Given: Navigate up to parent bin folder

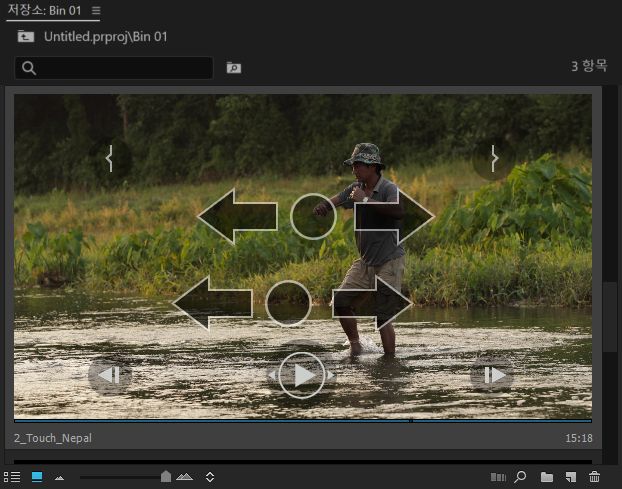Looking at the screenshot, I should coord(26,36).
